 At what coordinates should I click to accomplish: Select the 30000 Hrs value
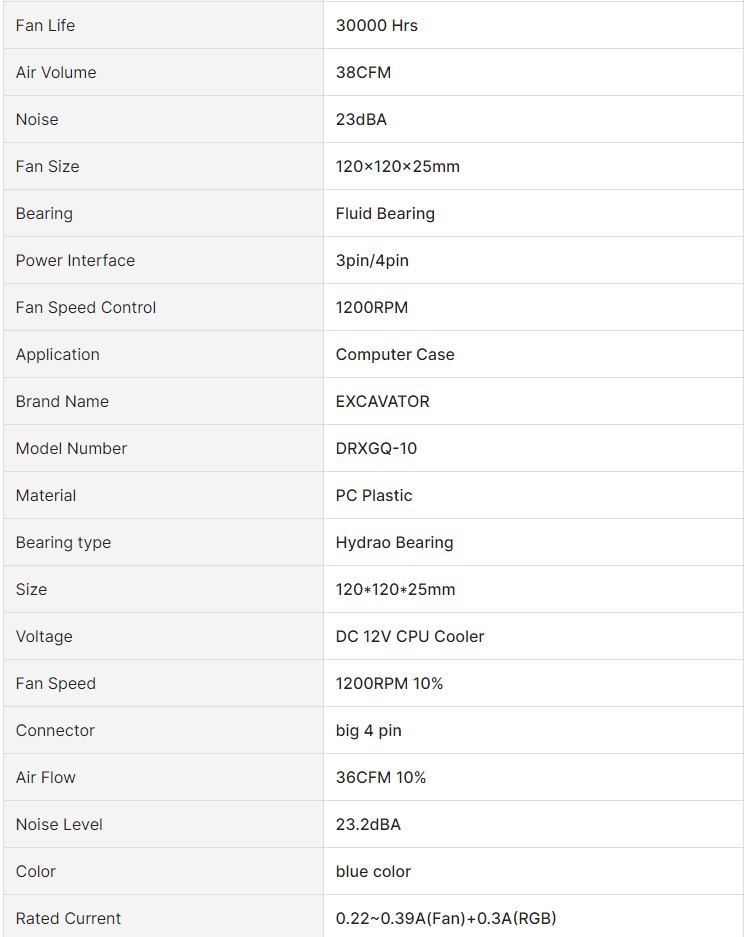[377, 25]
